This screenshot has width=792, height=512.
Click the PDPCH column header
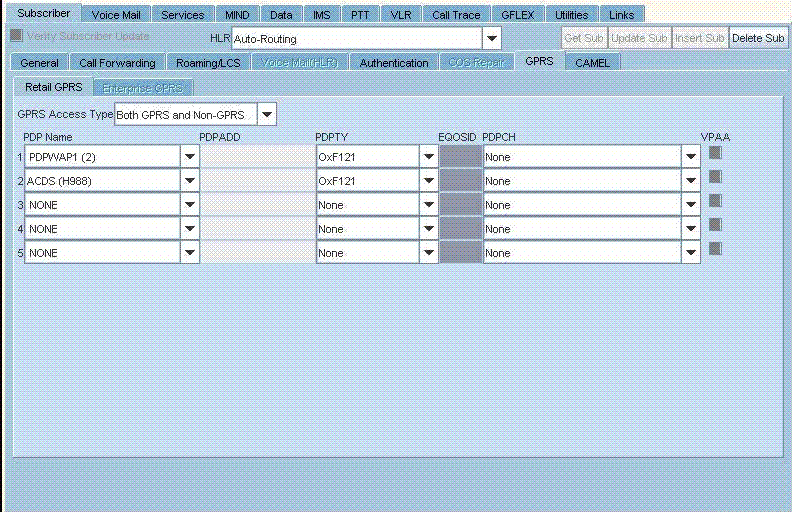click(x=499, y=137)
